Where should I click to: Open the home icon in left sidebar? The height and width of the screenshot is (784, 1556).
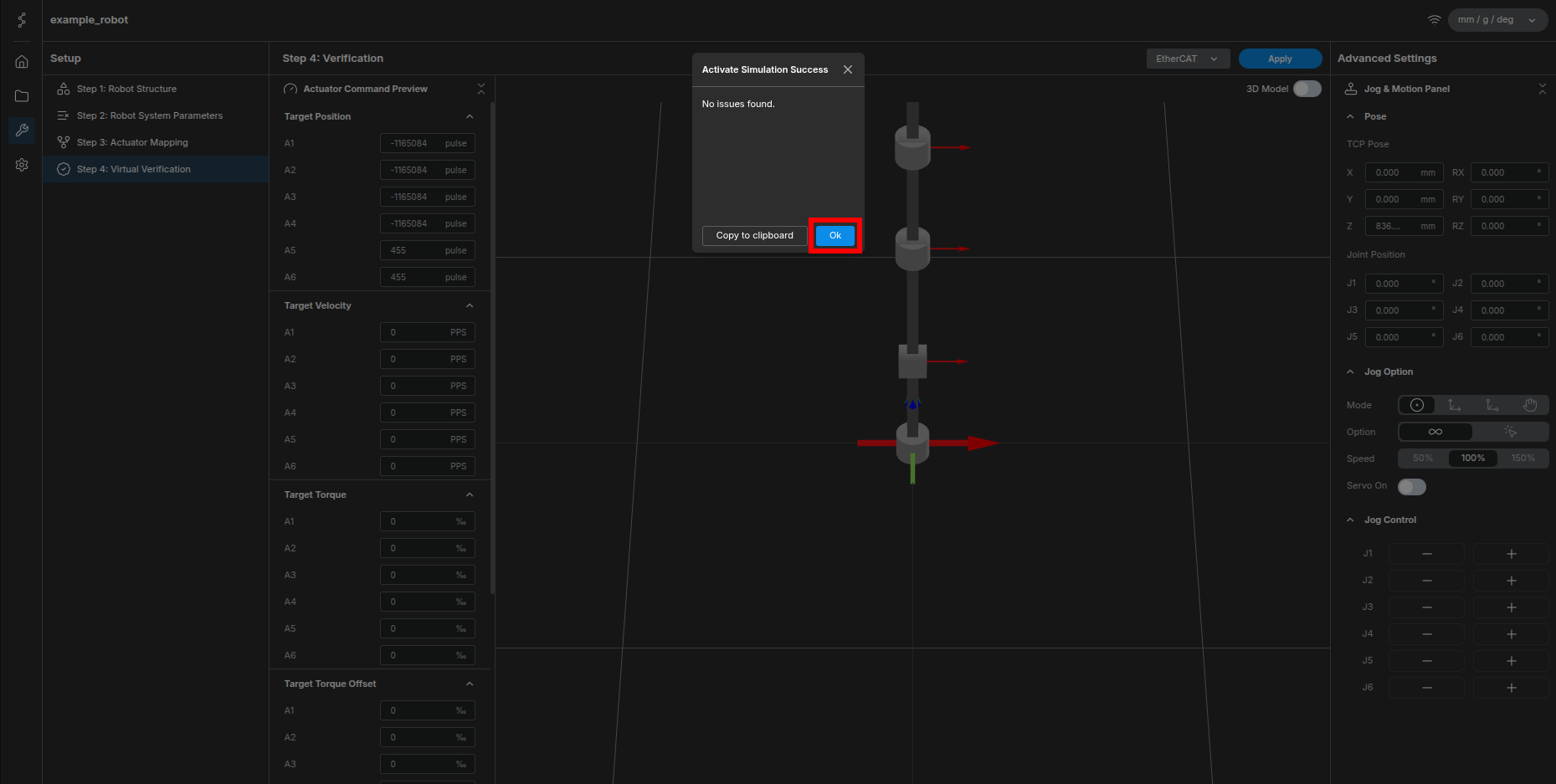pos(22,62)
